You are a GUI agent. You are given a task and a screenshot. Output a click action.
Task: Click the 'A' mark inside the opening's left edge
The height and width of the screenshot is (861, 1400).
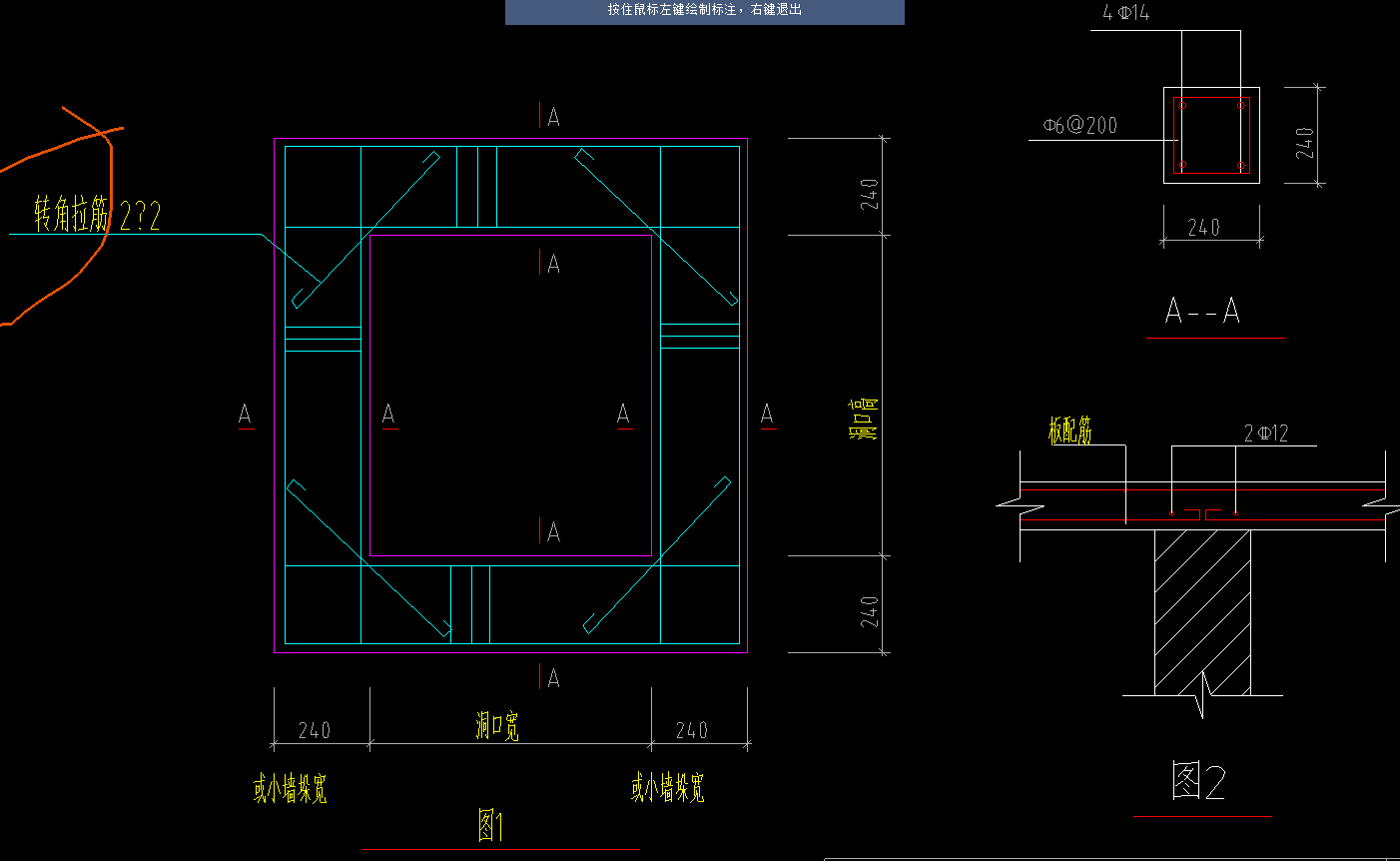(388, 414)
